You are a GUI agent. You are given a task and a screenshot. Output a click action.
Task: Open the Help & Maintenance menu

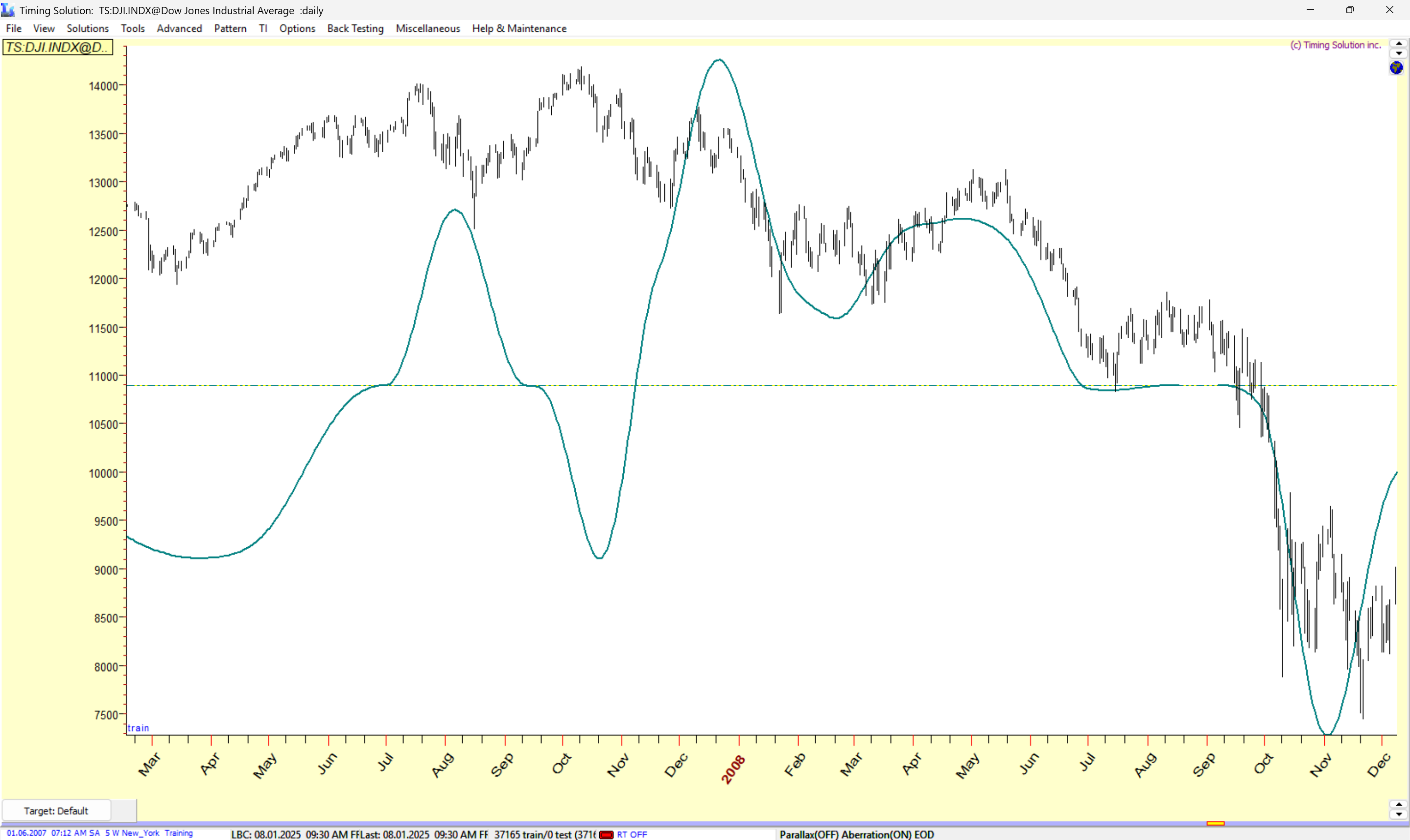[x=518, y=28]
